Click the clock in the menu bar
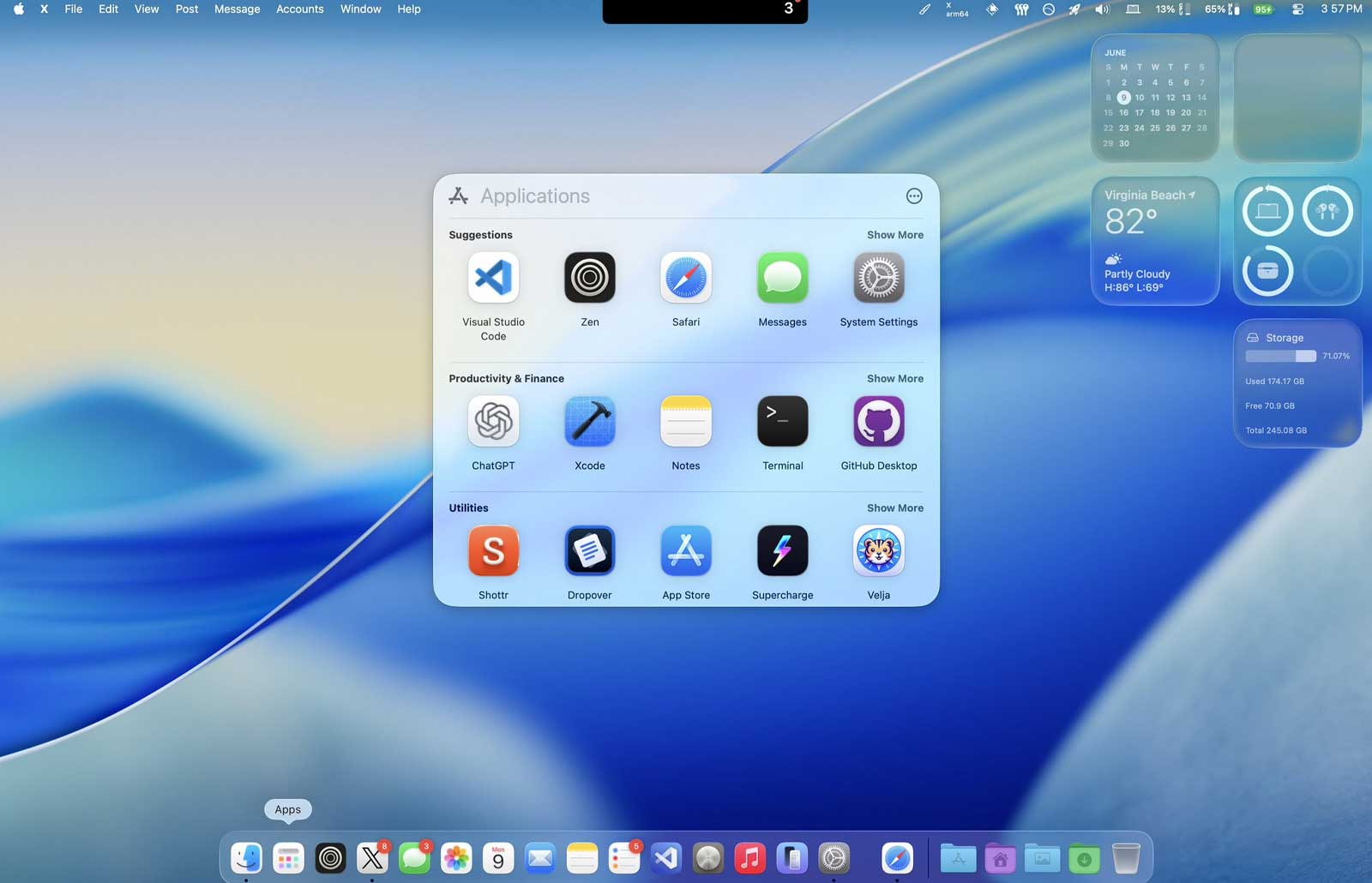This screenshot has height=883, width=1372. 1341,9
